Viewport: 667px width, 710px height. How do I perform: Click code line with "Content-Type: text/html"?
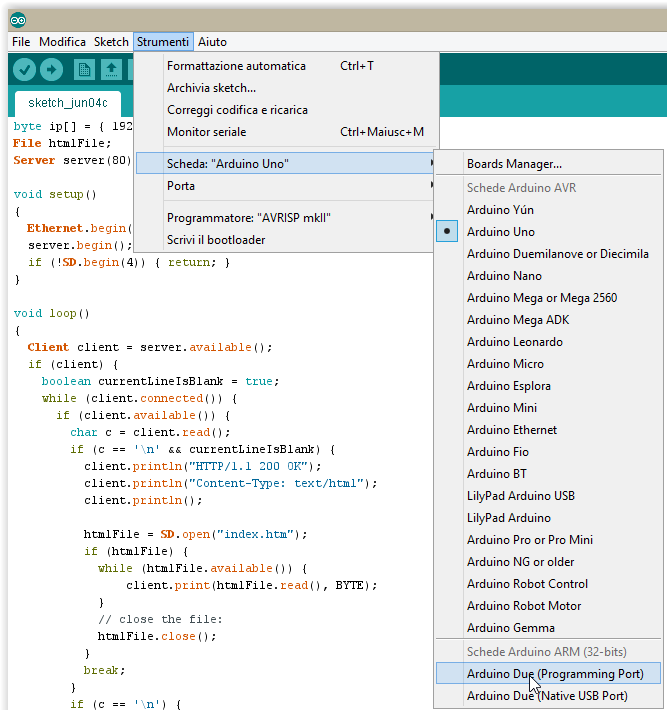(x=230, y=484)
